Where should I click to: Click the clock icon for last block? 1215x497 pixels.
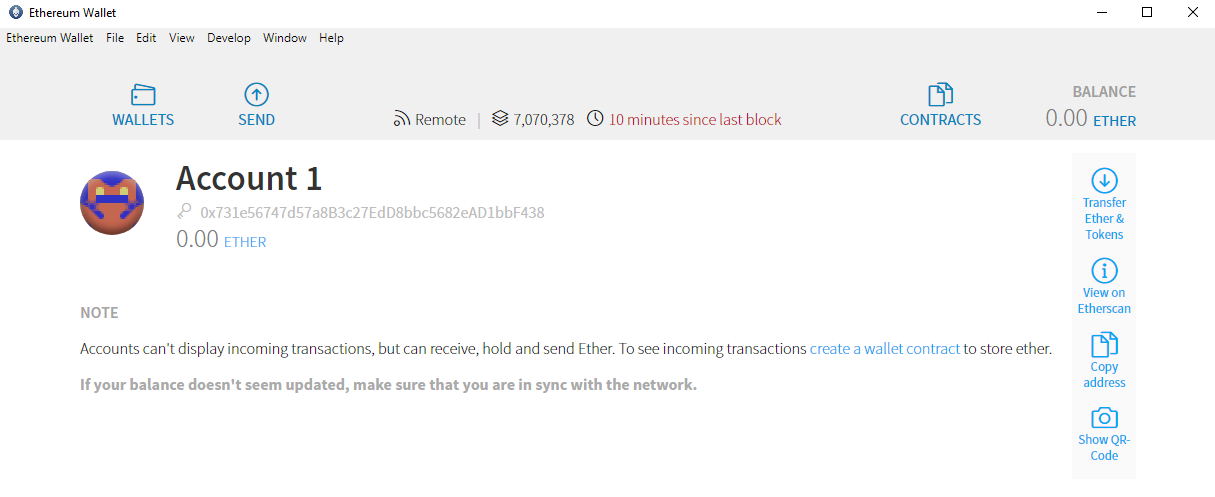(595, 119)
